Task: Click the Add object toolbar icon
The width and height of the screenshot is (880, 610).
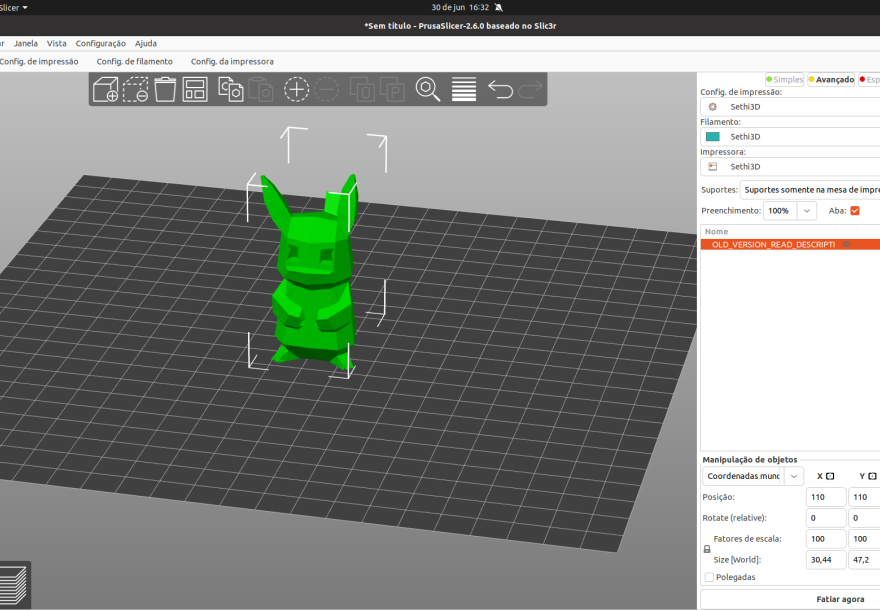Action: [106, 89]
